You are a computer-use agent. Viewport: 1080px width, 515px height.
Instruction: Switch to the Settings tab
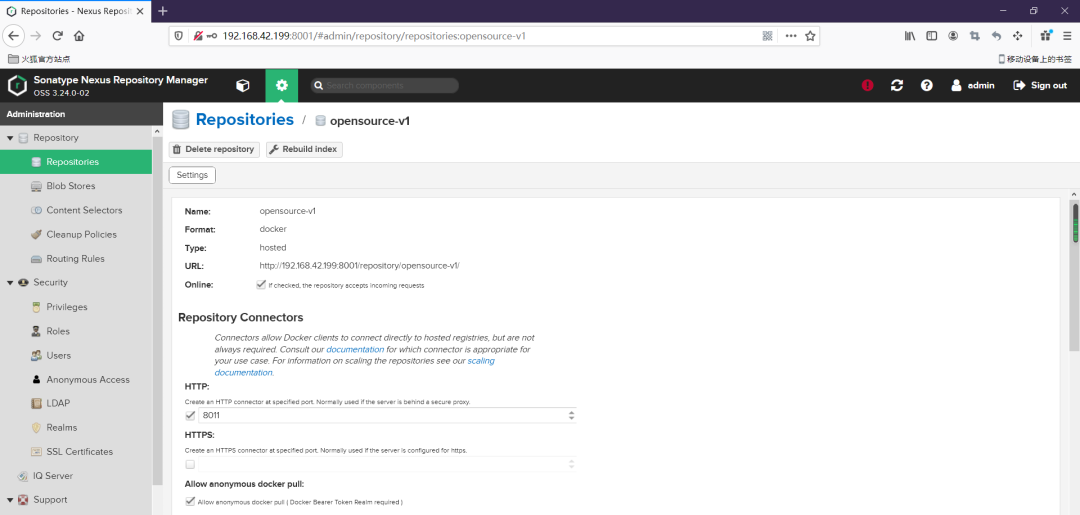pyautogui.click(x=192, y=175)
